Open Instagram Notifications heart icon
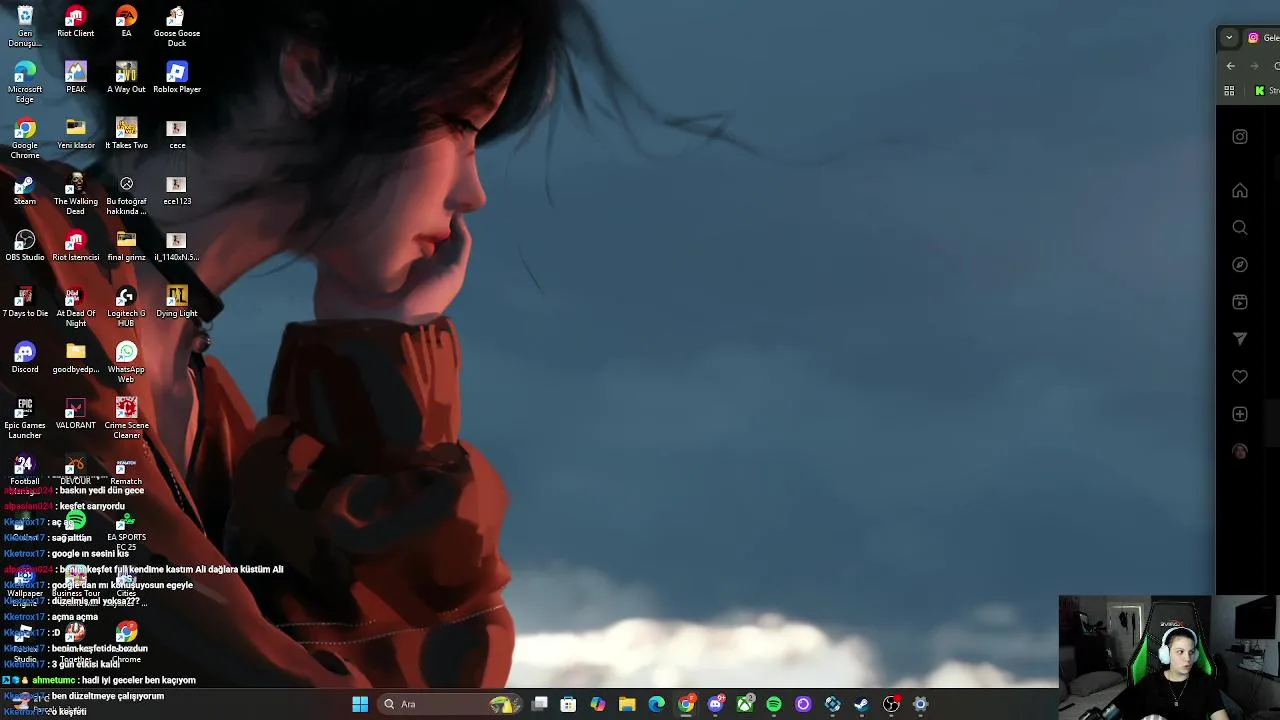The image size is (1280, 720). (x=1240, y=377)
